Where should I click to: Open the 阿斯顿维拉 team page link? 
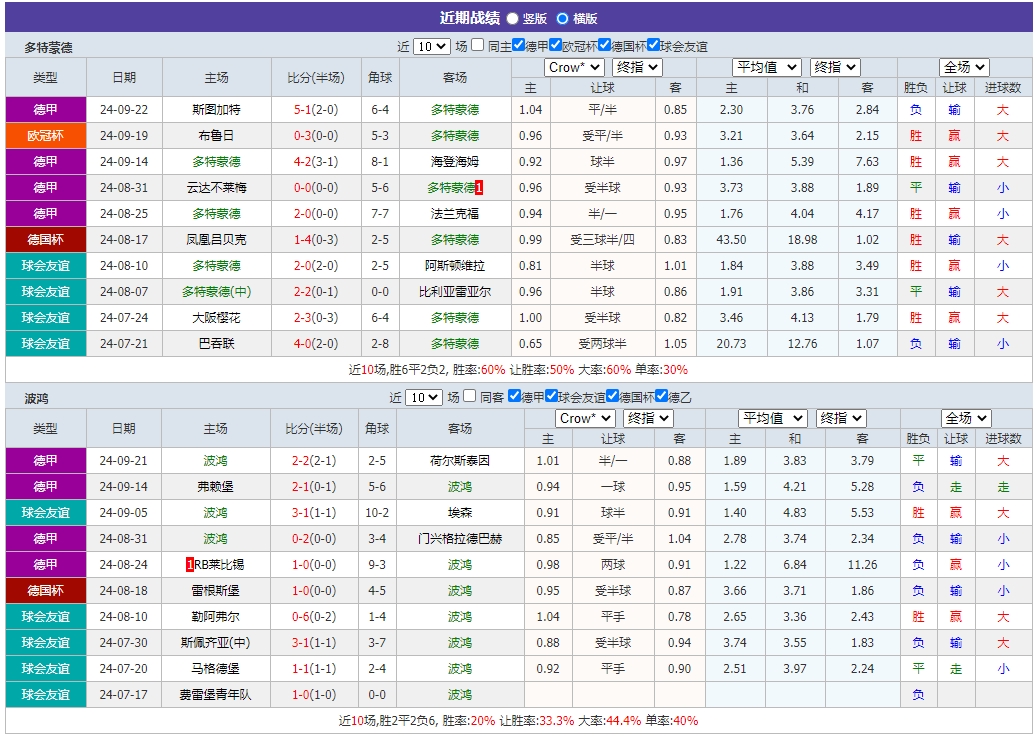click(459, 266)
